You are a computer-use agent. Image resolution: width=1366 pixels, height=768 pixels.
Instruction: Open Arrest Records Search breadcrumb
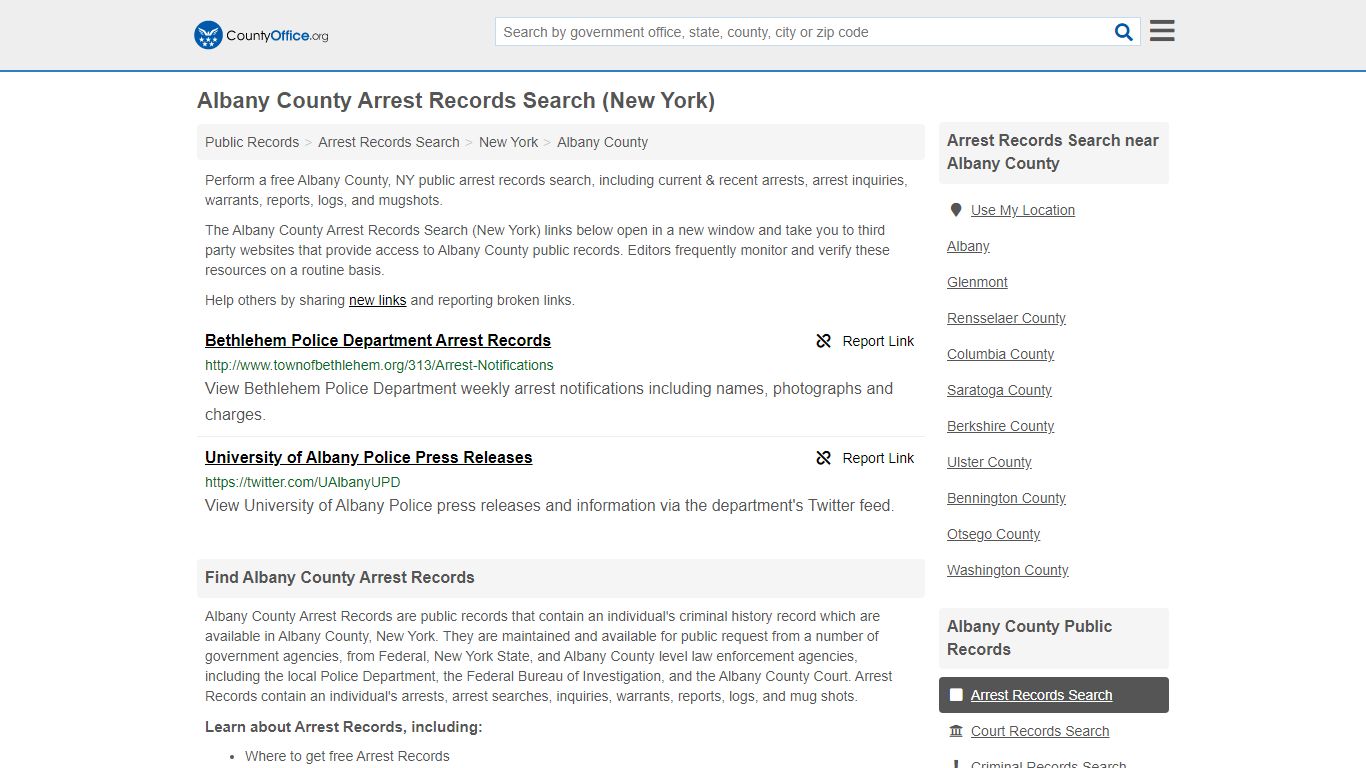pyautogui.click(x=389, y=142)
